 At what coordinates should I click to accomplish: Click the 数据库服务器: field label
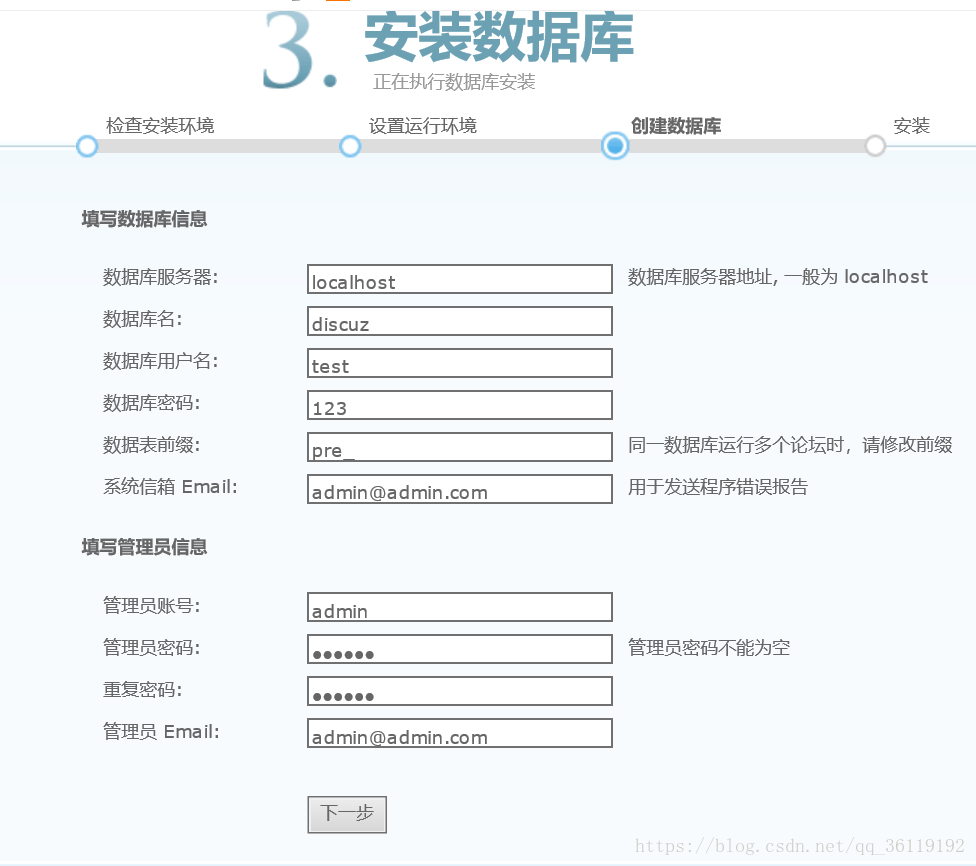tap(161, 277)
